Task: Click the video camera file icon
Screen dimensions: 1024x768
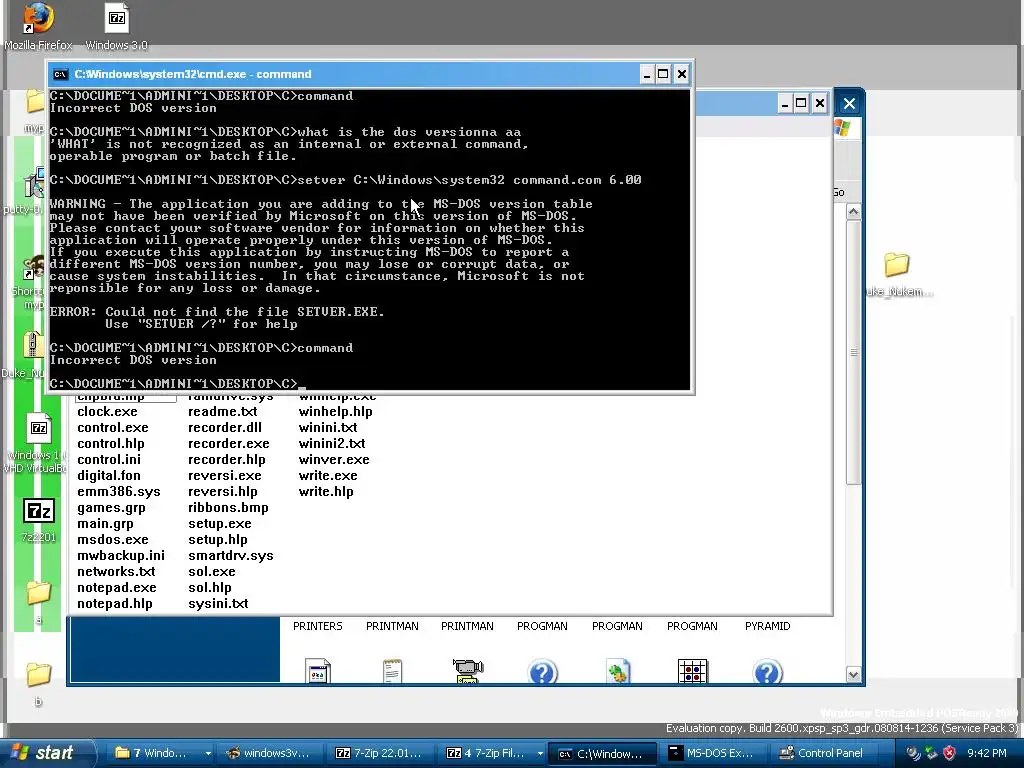Action: coord(468,670)
